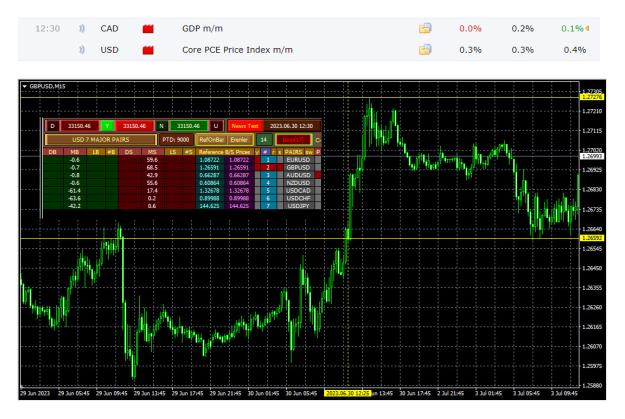The height and width of the screenshot is (419, 625).
Task: Click the 1.08722 teal reference price for EURUSD
Action: tap(209, 160)
